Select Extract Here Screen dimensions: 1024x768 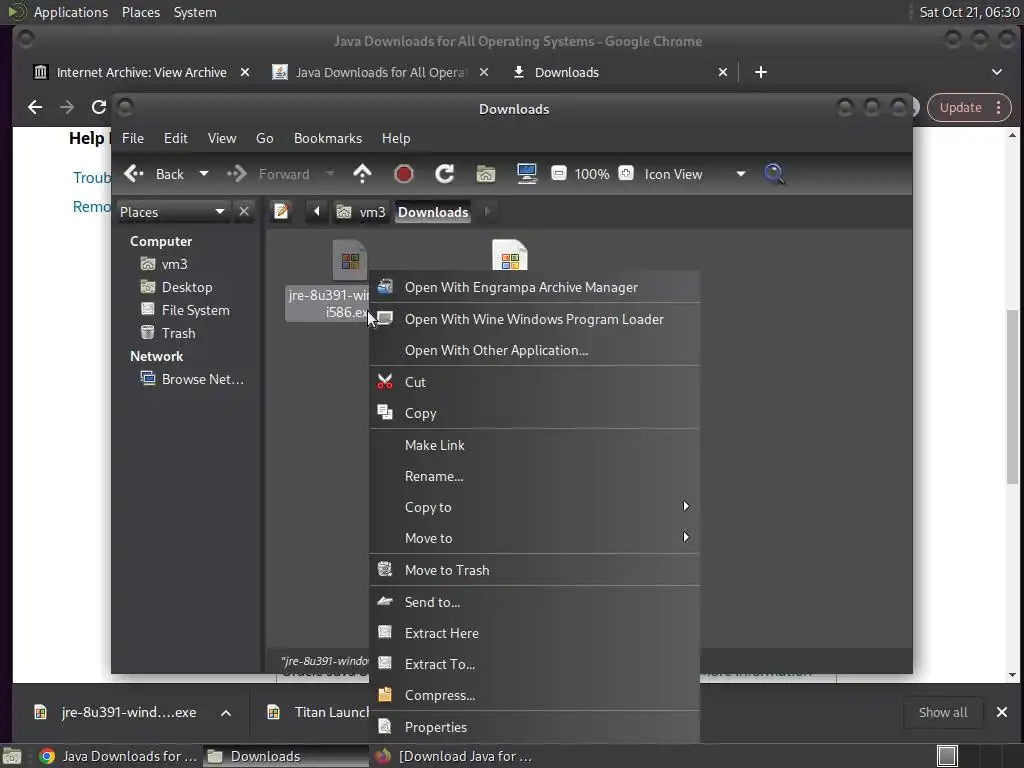click(x=534, y=633)
